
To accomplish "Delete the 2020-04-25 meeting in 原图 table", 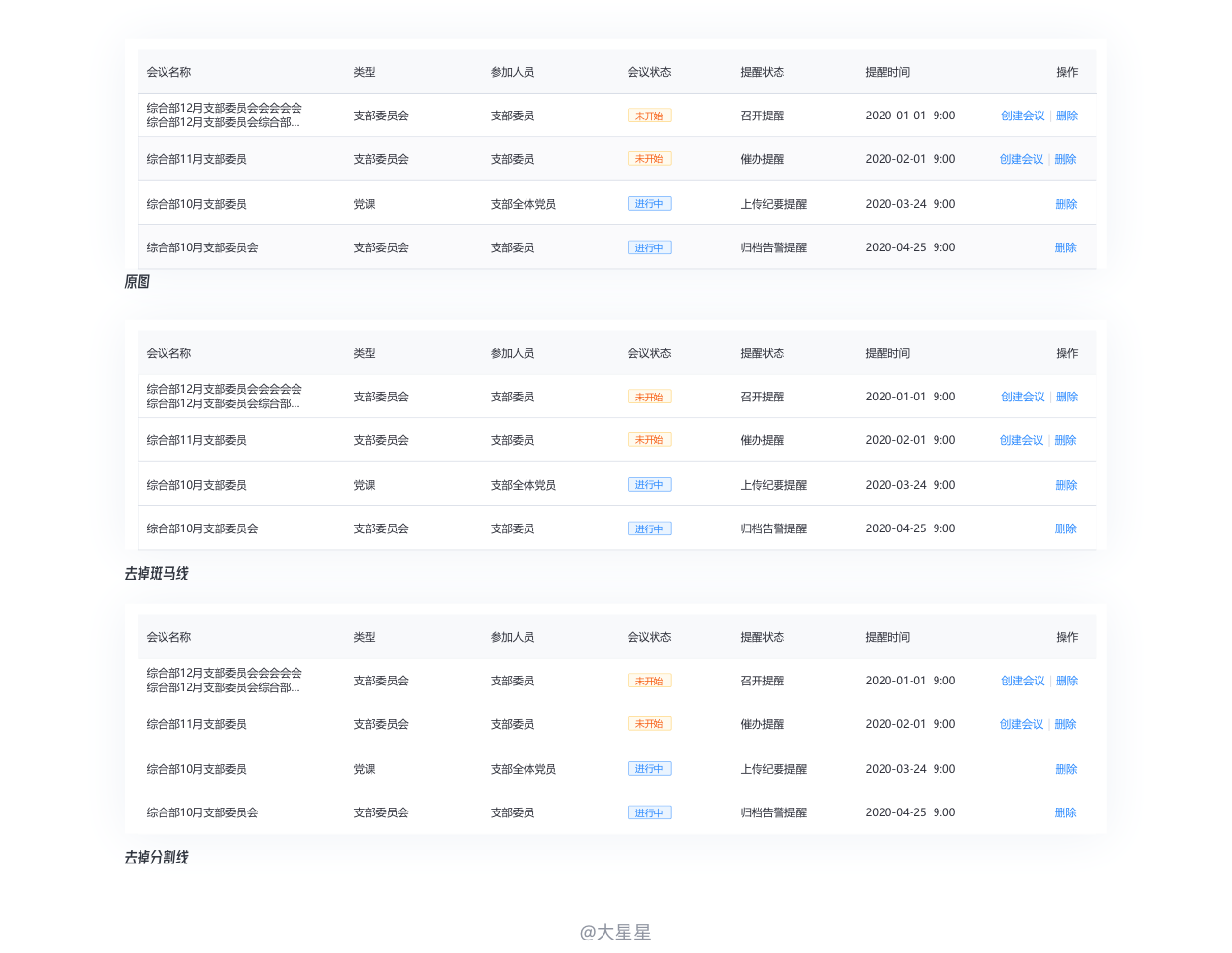I will pyautogui.click(x=1065, y=247).
